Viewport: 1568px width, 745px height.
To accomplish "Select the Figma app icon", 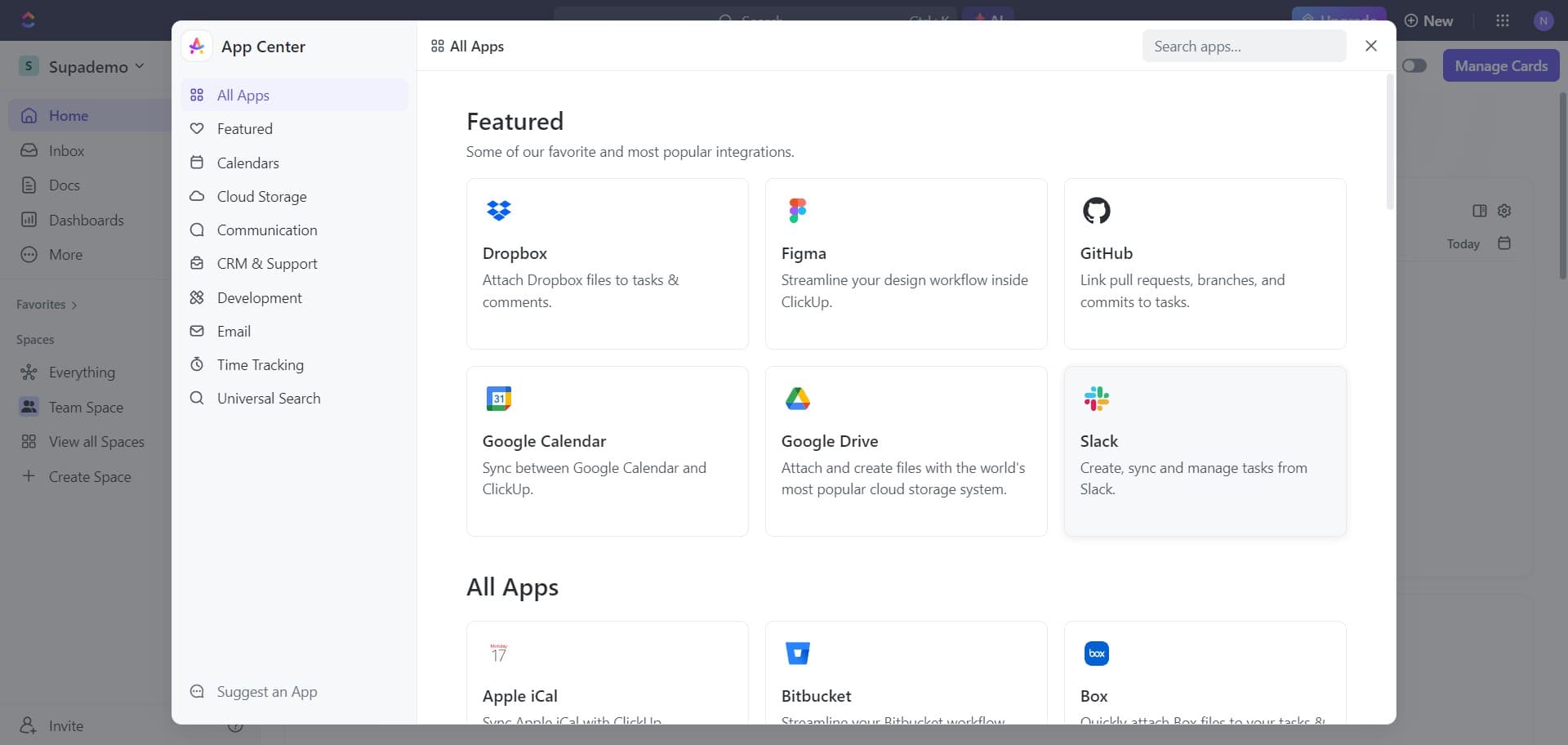I will tap(798, 210).
